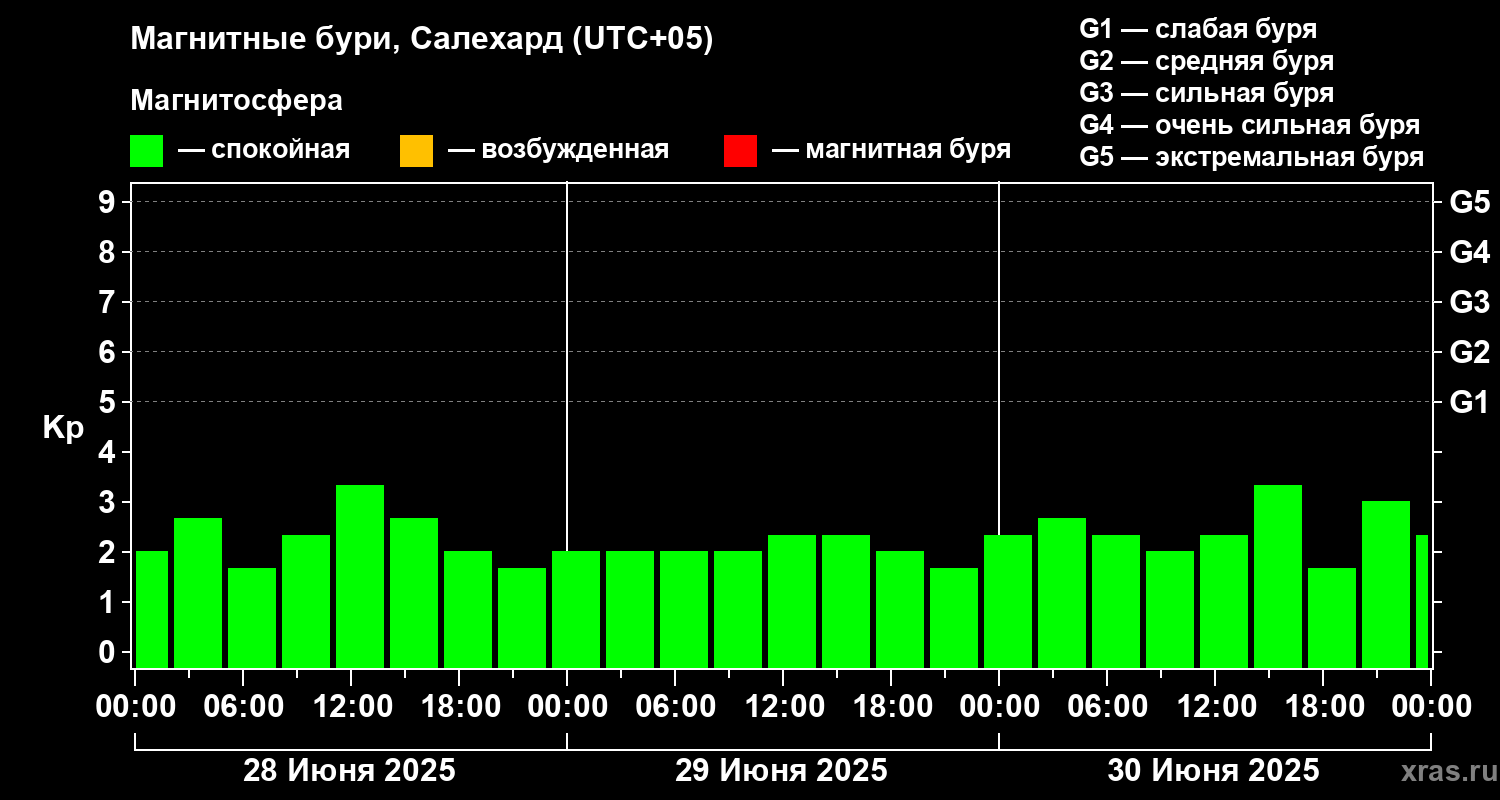
Task: Click the '06:00' time label for 28 June
Action: coord(243,706)
